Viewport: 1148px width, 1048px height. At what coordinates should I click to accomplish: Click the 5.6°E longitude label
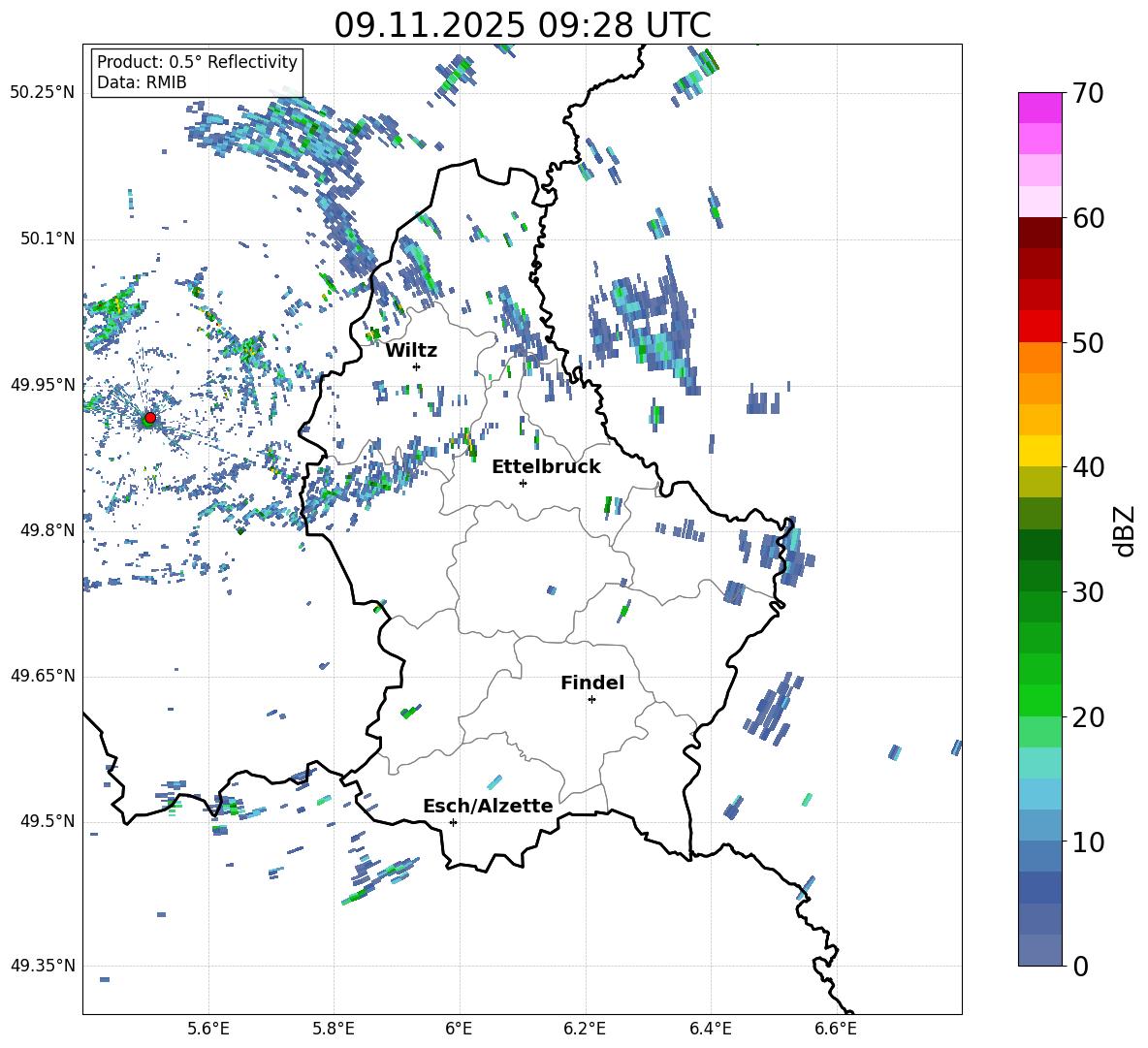click(208, 1029)
